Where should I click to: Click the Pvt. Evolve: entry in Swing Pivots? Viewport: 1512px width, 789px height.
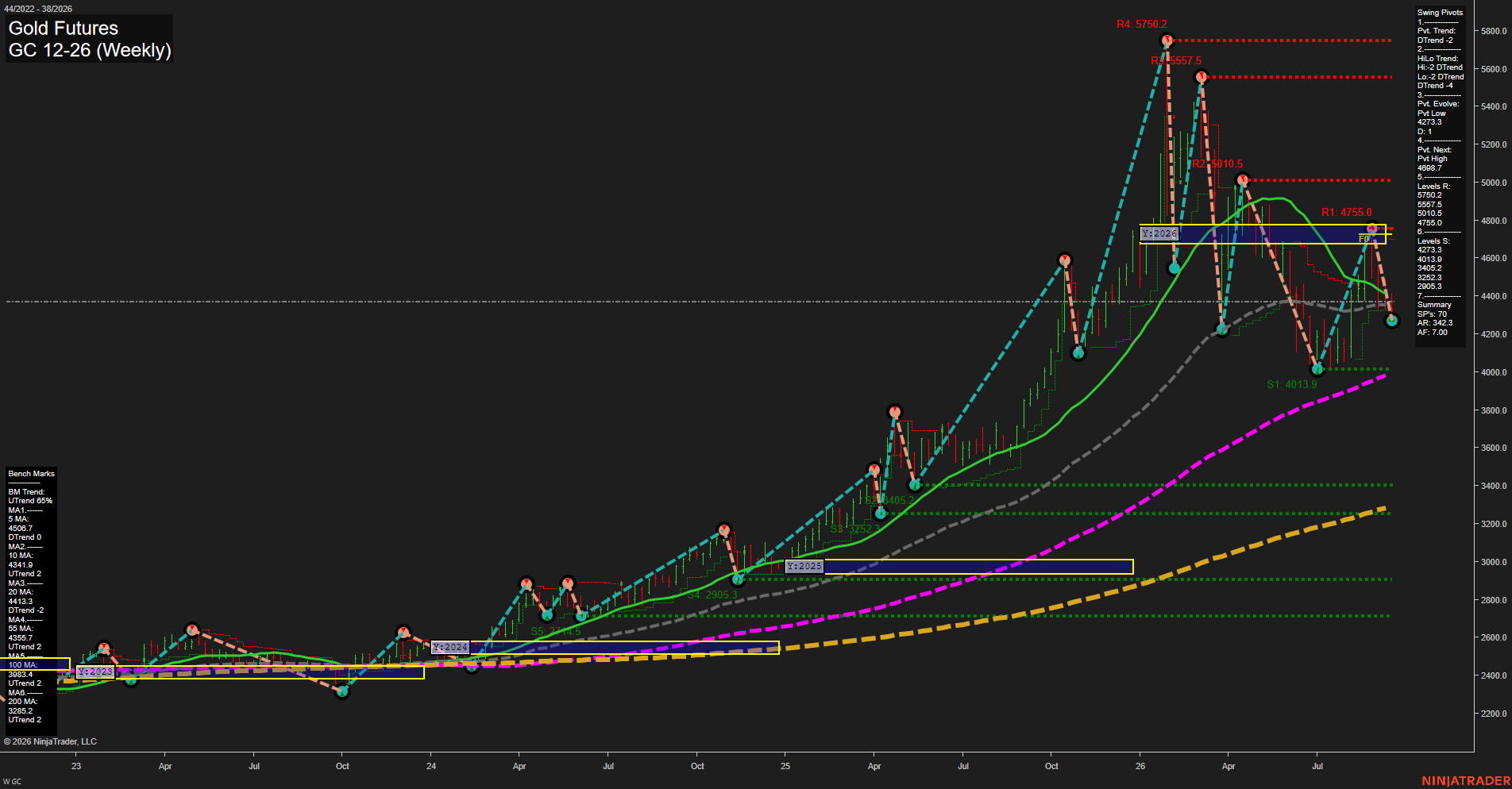(x=1438, y=104)
